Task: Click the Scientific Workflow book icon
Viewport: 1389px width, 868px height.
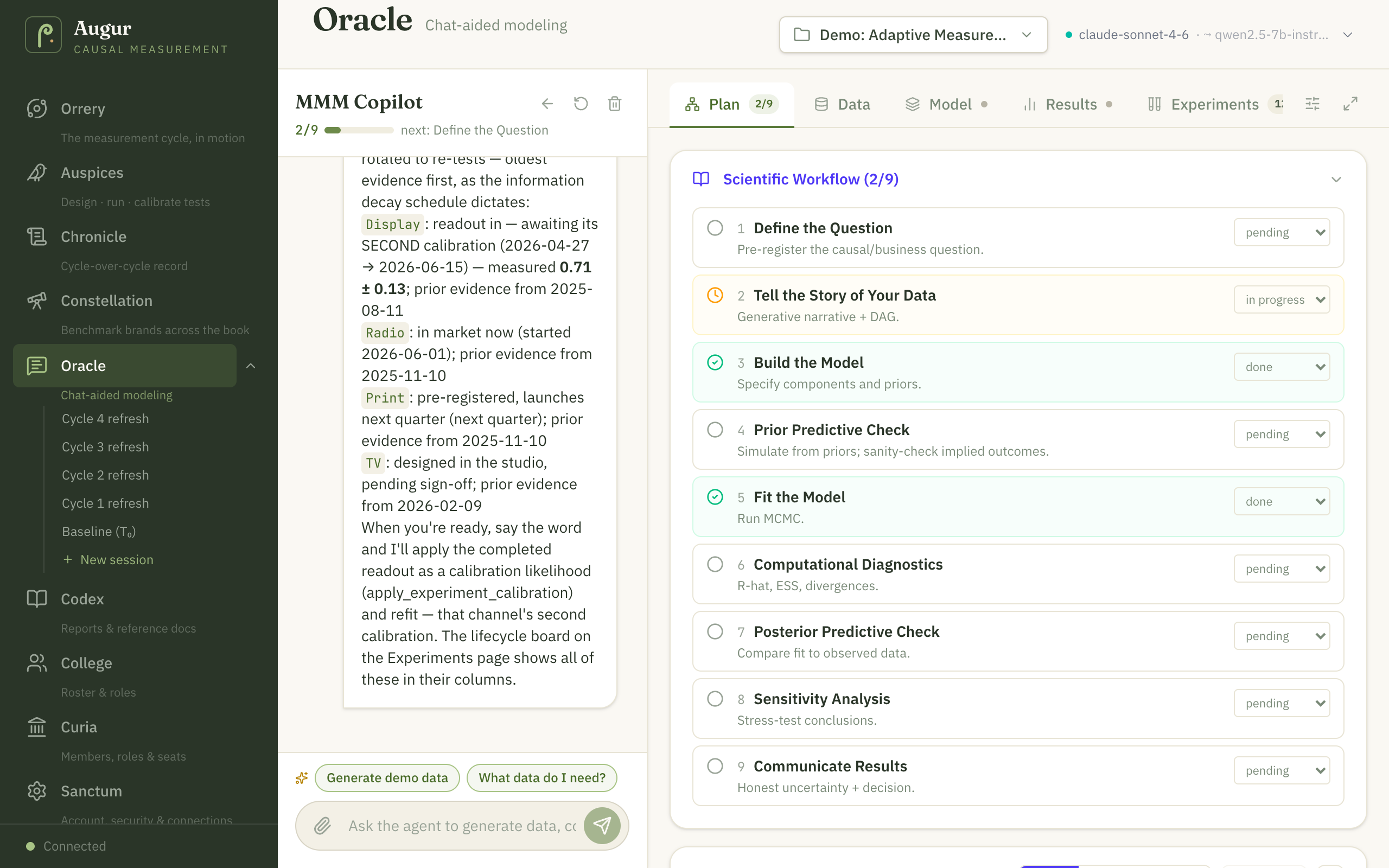Action: [x=701, y=179]
